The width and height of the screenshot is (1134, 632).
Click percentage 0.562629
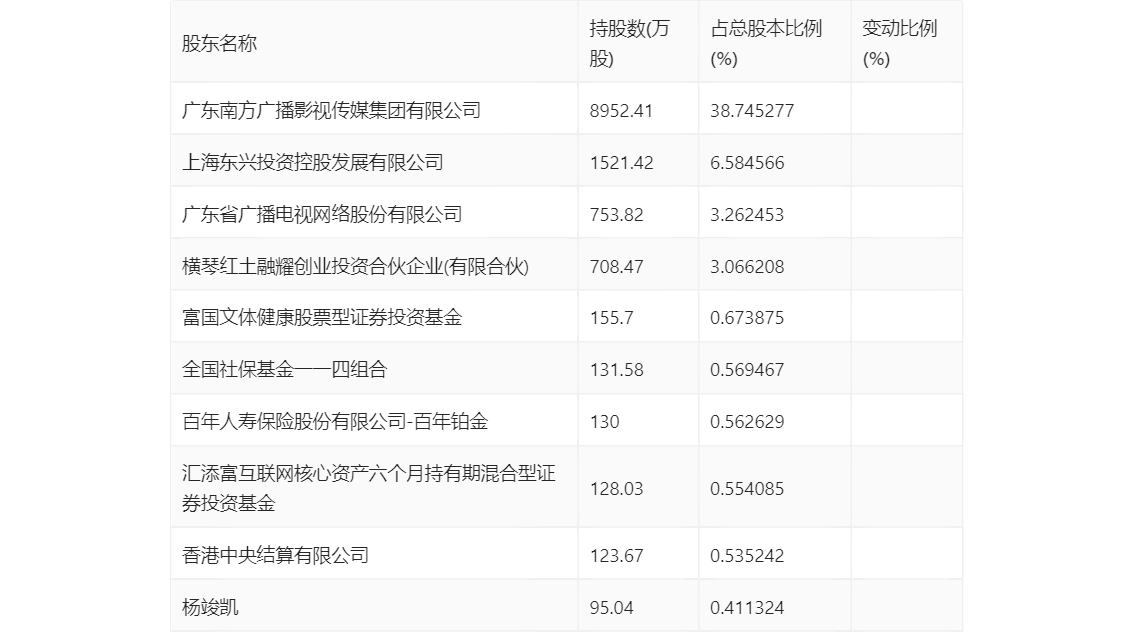(747, 422)
